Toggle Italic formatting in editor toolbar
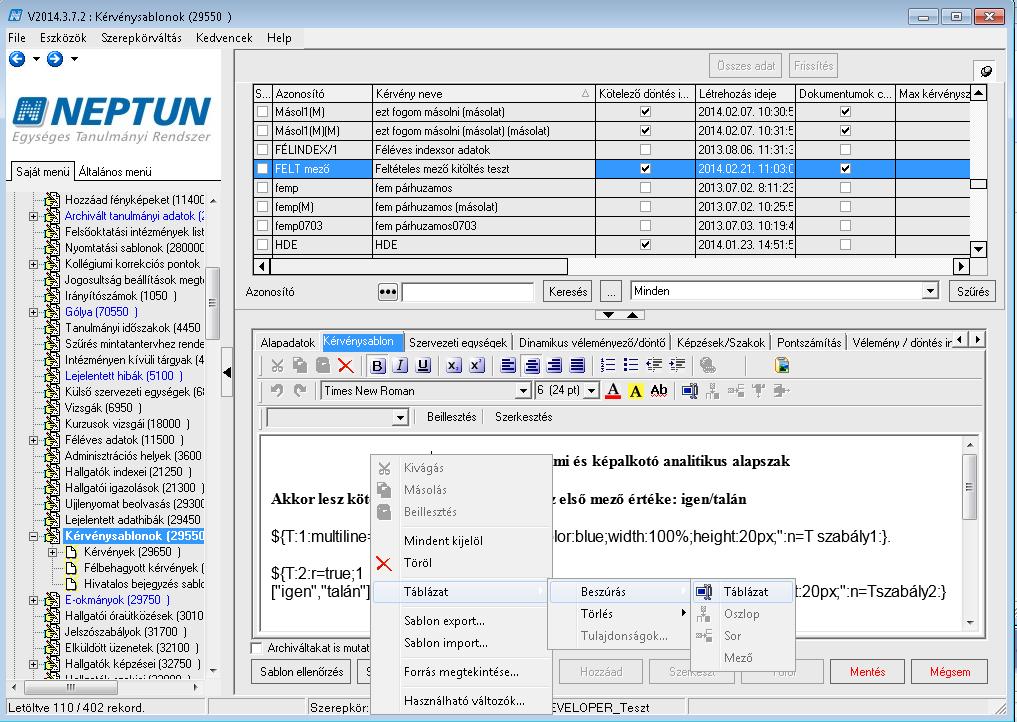The width and height of the screenshot is (1017, 722). 400,366
